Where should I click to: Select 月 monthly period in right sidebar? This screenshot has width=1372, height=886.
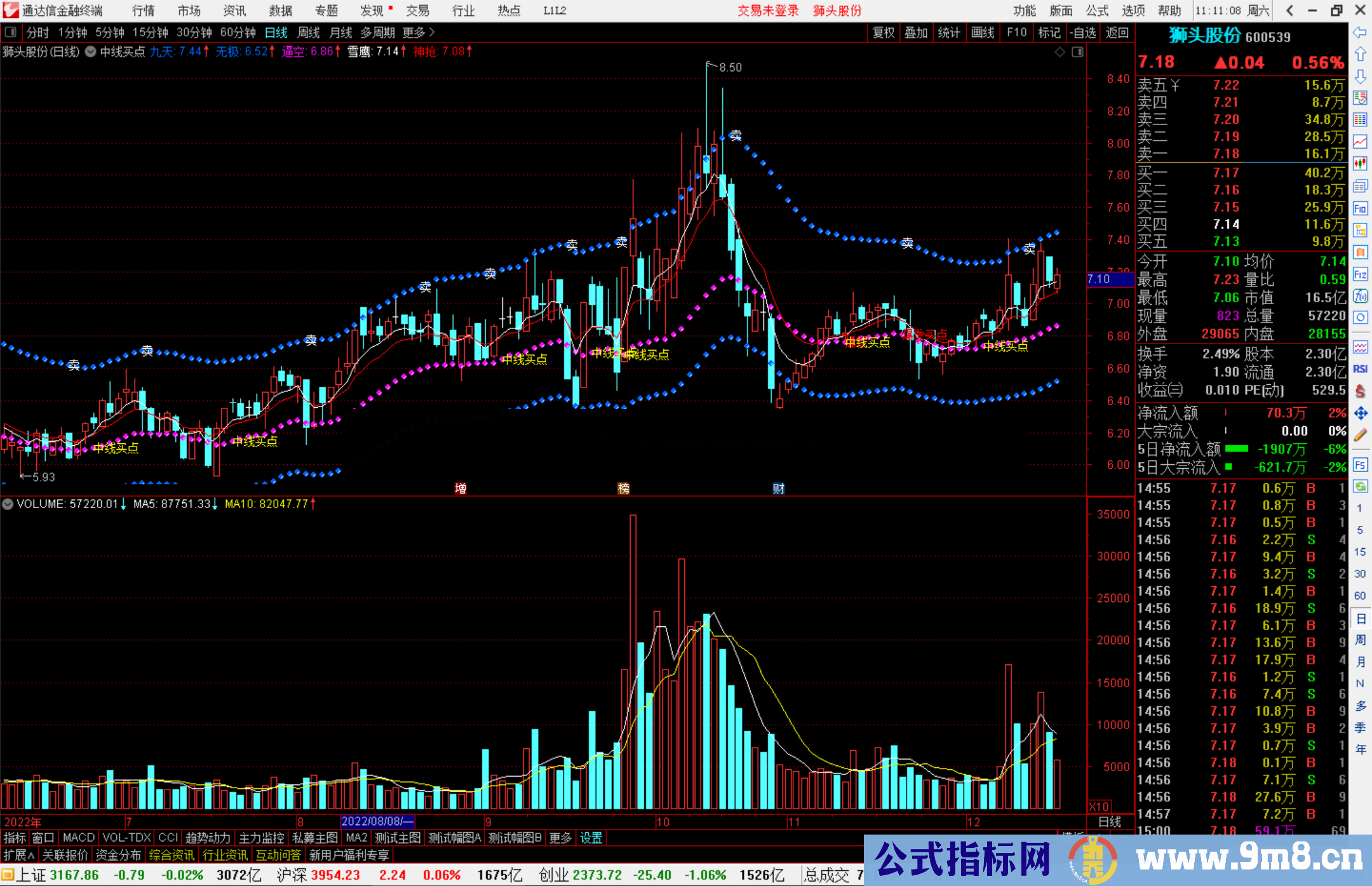point(1360,662)
